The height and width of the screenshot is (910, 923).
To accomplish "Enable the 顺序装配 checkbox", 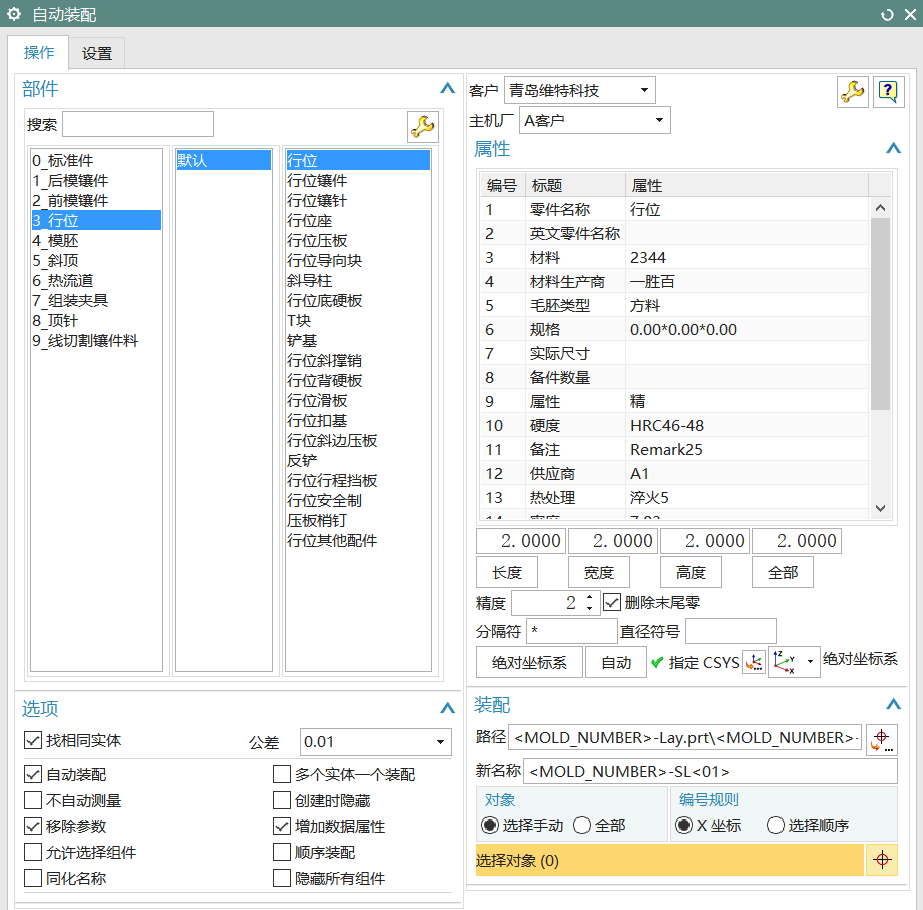I will [282, 852].
